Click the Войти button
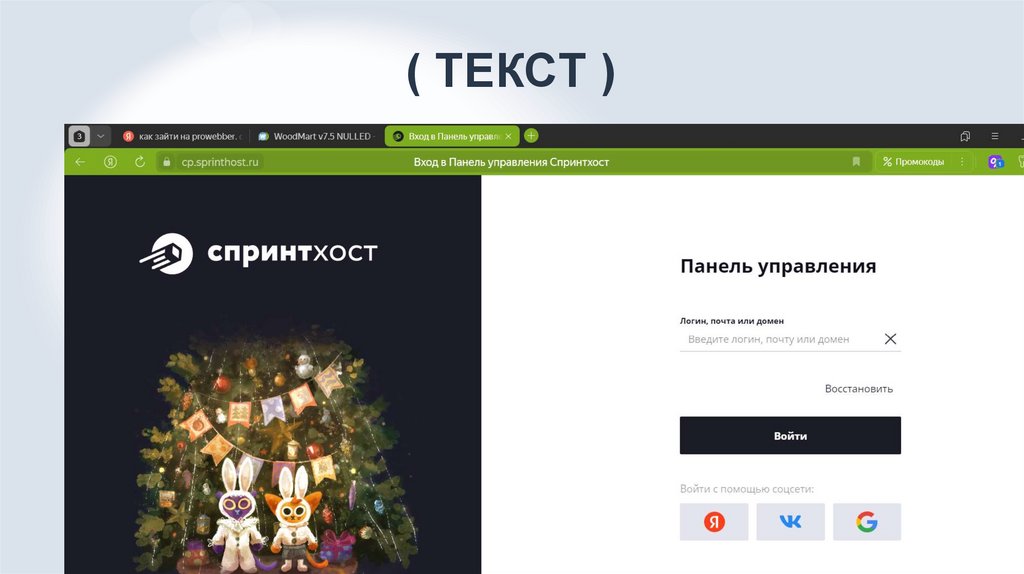1024x574 pixels. point(790,436)
